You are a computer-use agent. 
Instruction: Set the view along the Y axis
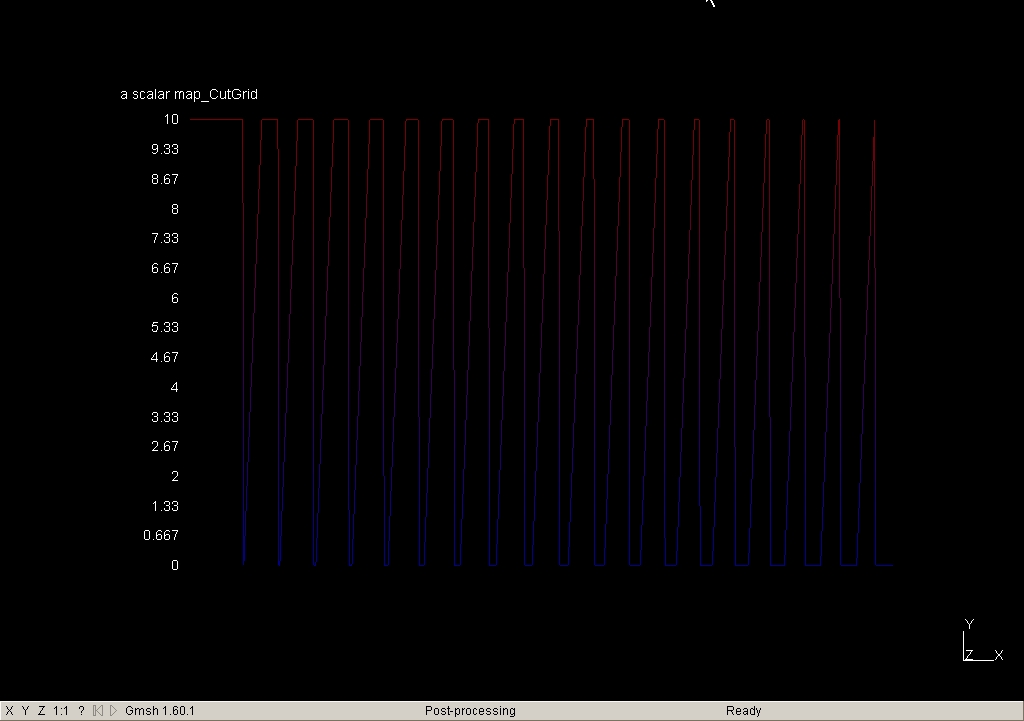(x=25, y=711)
